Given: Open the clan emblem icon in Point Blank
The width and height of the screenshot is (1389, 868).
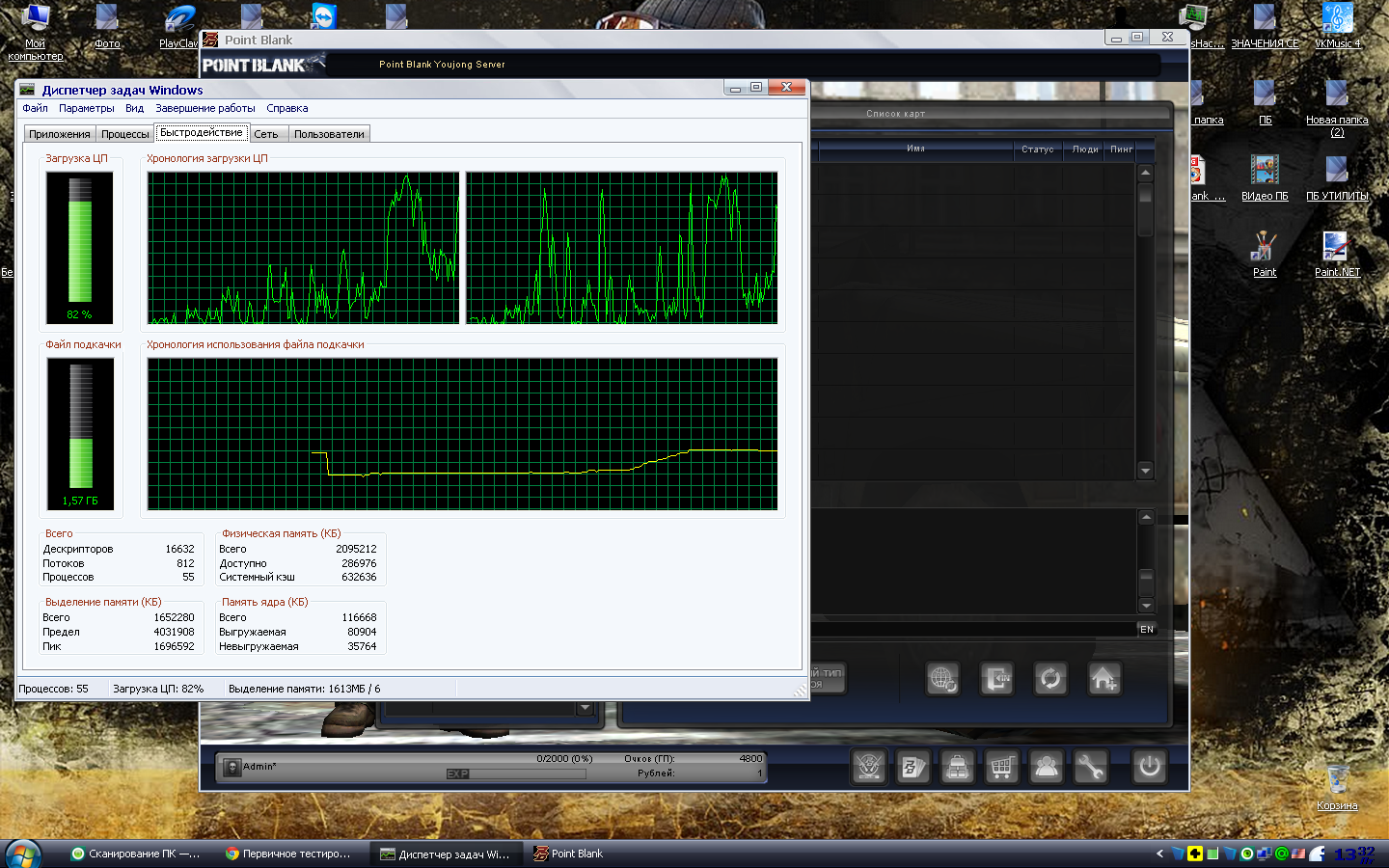Looking at the screenshot, I should pos(869,767).
